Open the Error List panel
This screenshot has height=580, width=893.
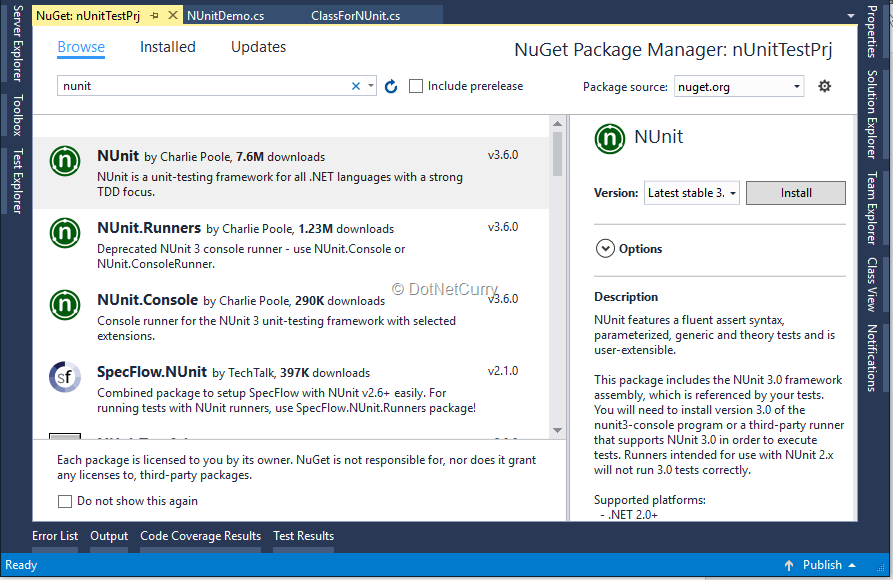coord(55,536)
